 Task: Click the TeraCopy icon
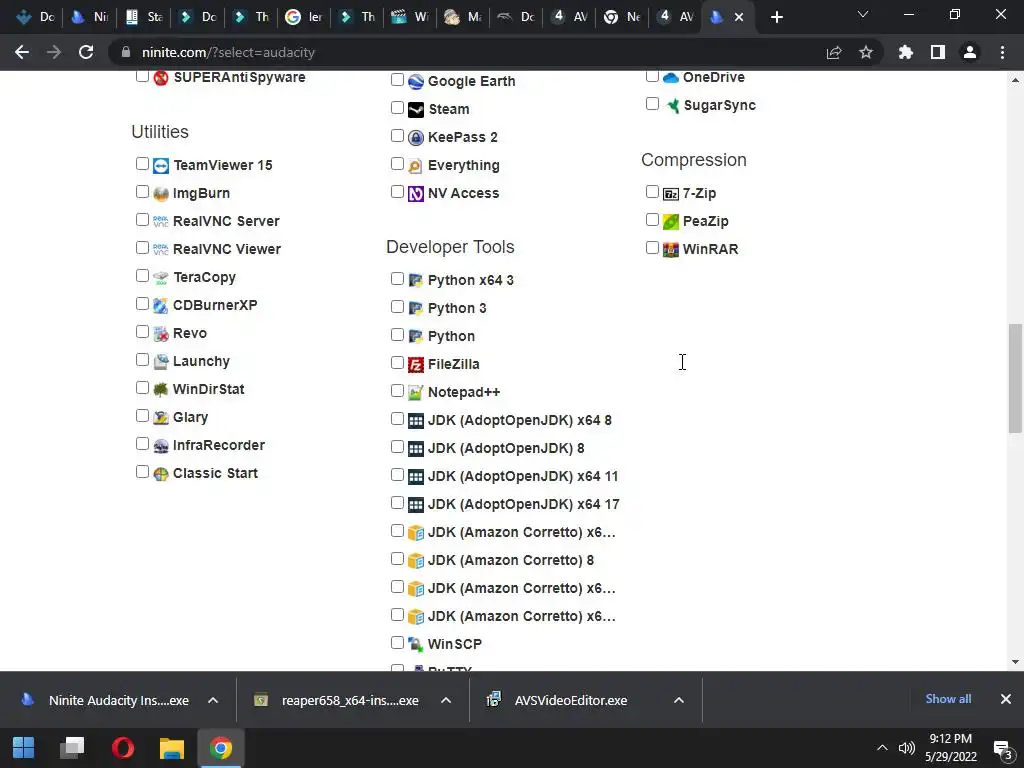(161, 278)
